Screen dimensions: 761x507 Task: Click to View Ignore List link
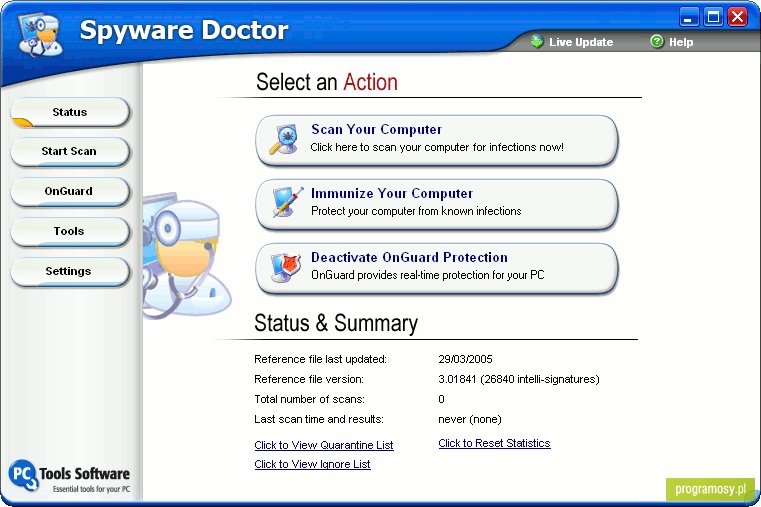coord(312,464)
